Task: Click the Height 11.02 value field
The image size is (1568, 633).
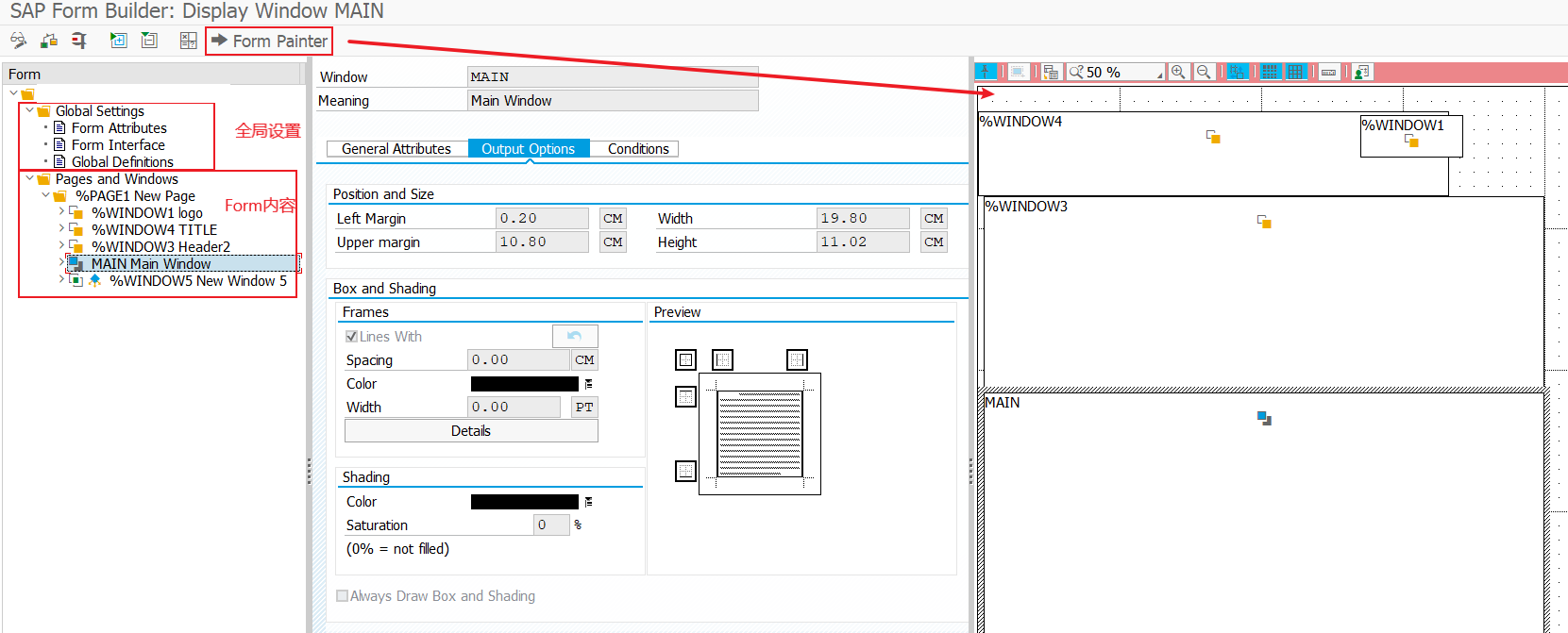Action: pyautogui.click(x=863, y=242)
